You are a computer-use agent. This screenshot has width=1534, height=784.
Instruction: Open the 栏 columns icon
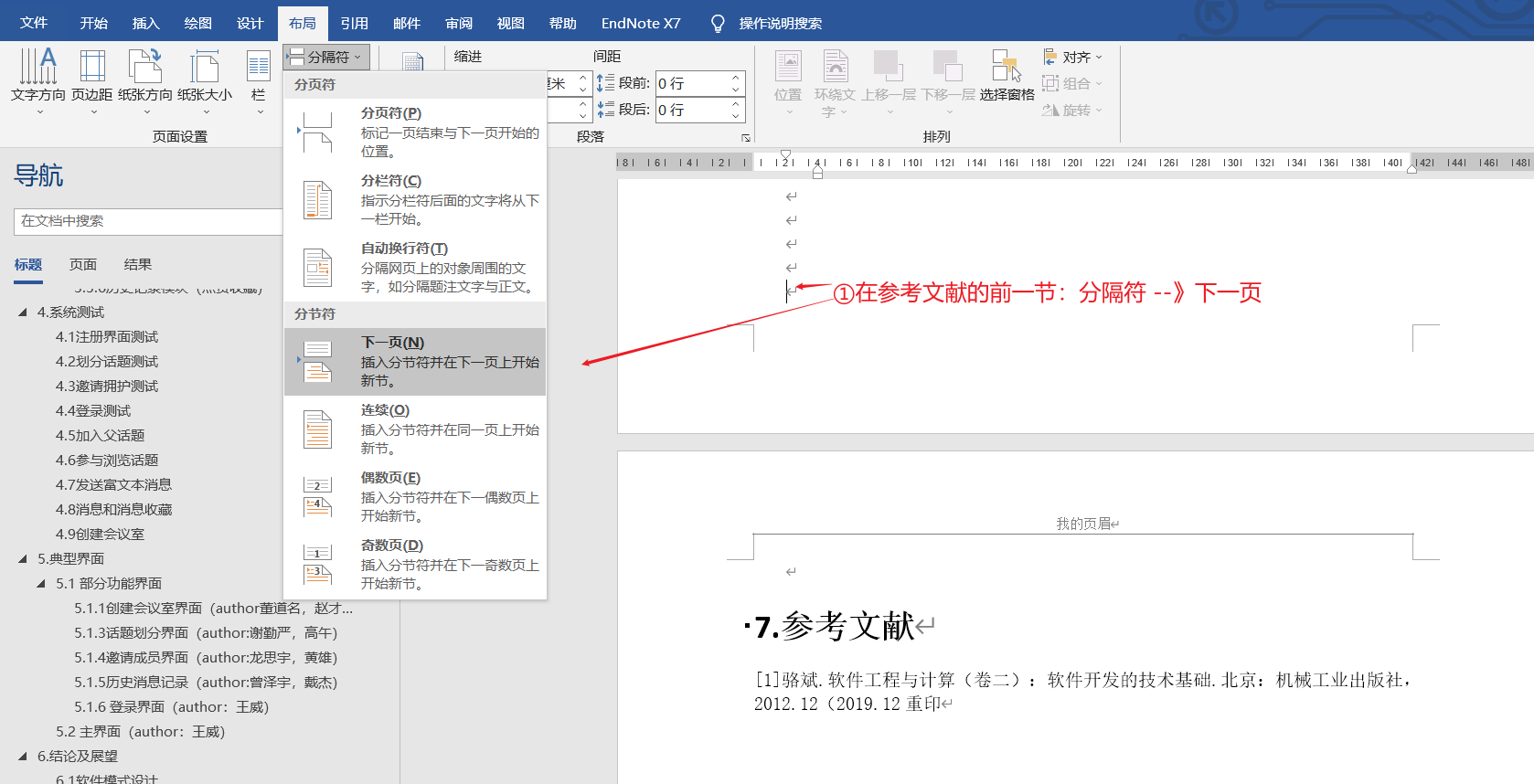[x=259, y=66]
